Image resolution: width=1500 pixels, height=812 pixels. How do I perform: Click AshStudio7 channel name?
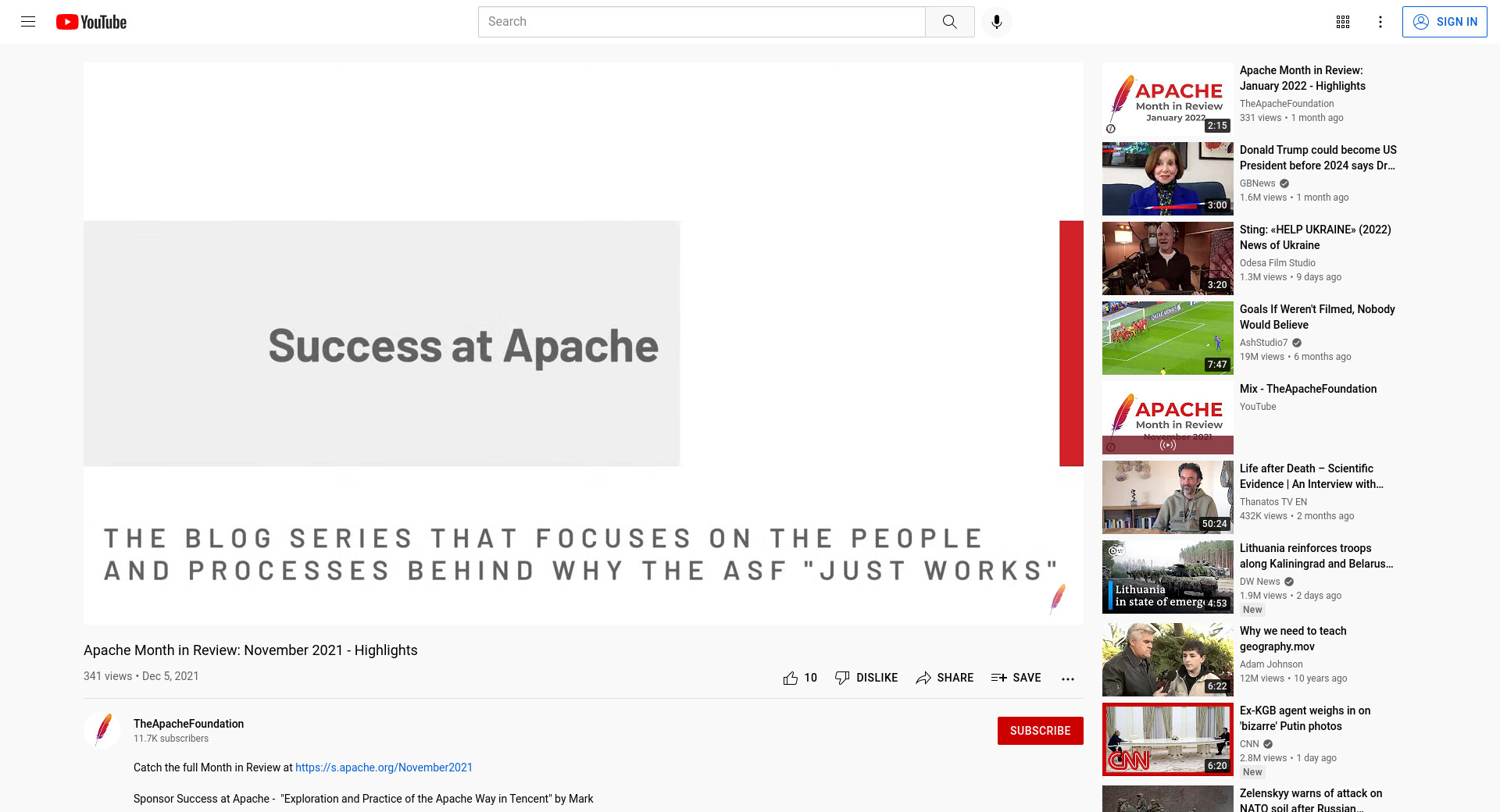(x=1263, y=343)
